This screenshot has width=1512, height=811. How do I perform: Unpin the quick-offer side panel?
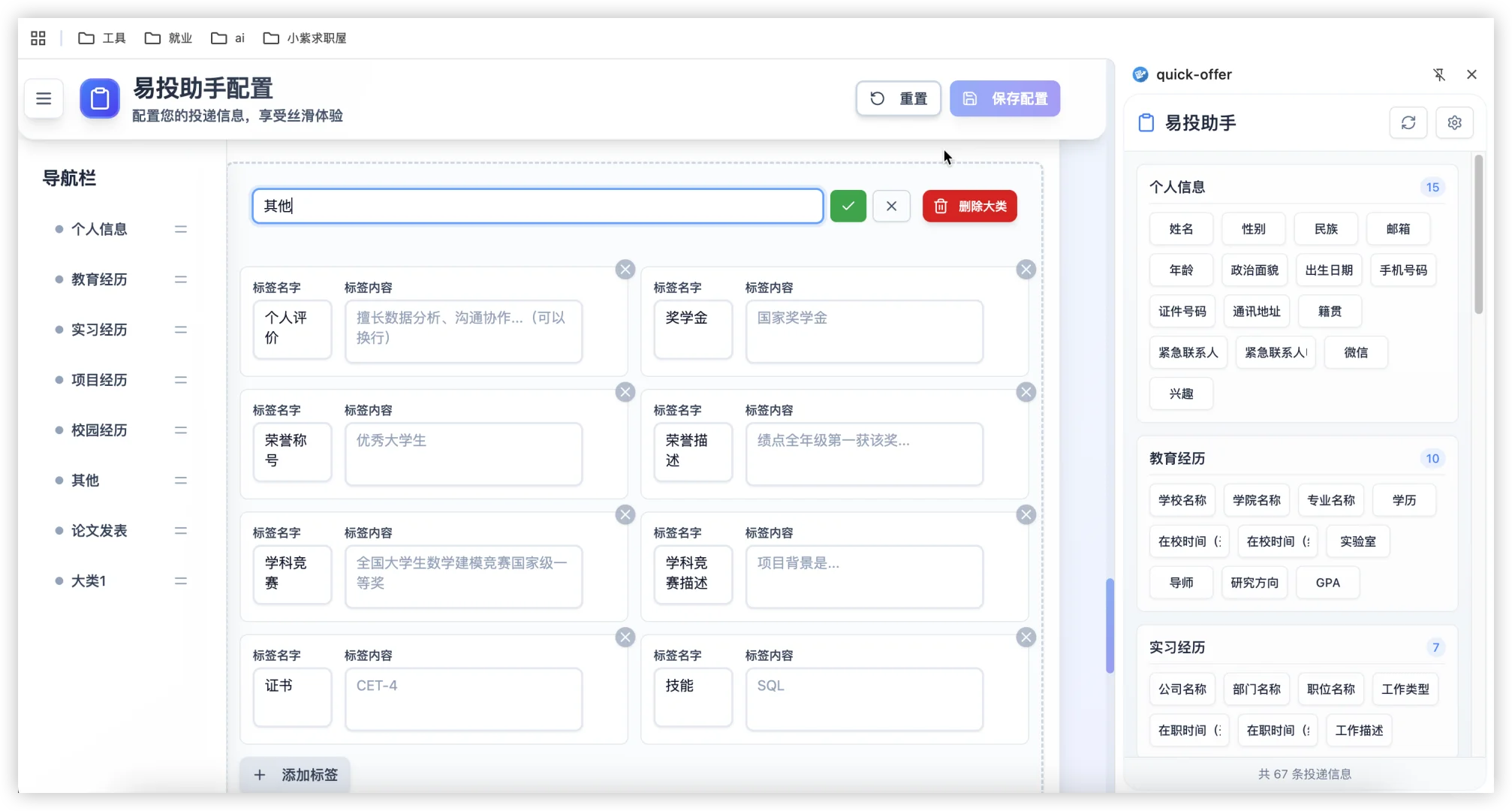pyautogui.click(x=1438, y=74)
